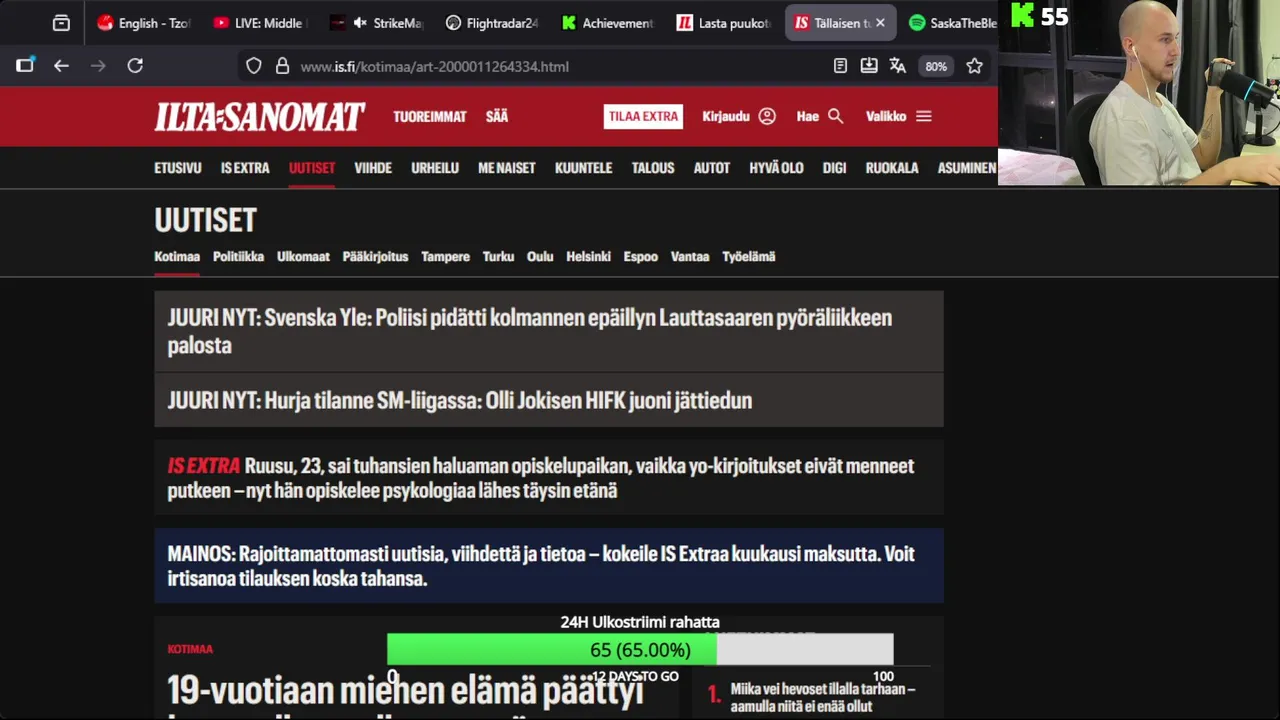Click the Kirjaudu user profile icon
Image resolution: width=1280 pixels, height=720 pixels.
[767, 116]
